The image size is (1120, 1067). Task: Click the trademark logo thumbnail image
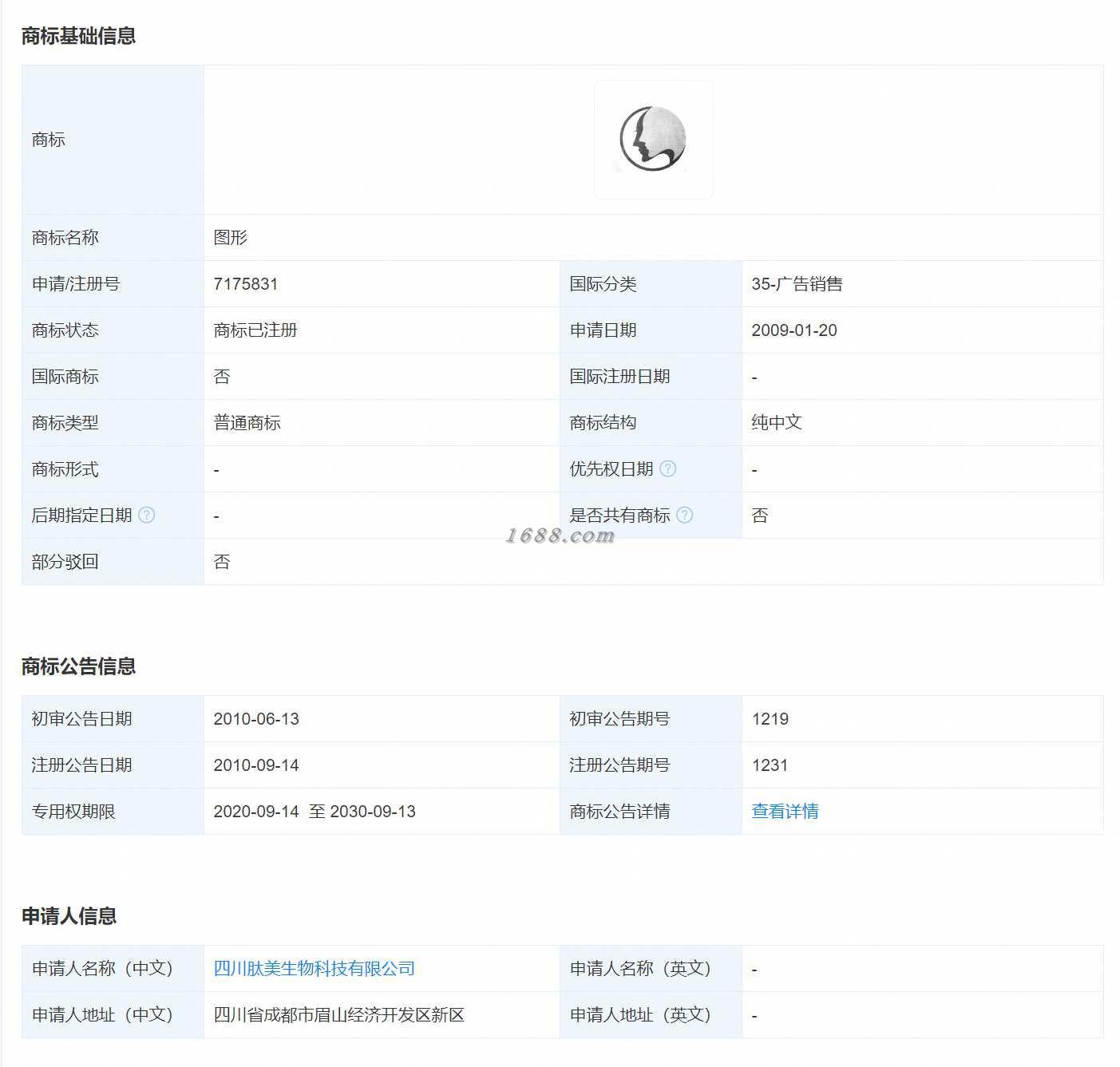click(653, 140)
